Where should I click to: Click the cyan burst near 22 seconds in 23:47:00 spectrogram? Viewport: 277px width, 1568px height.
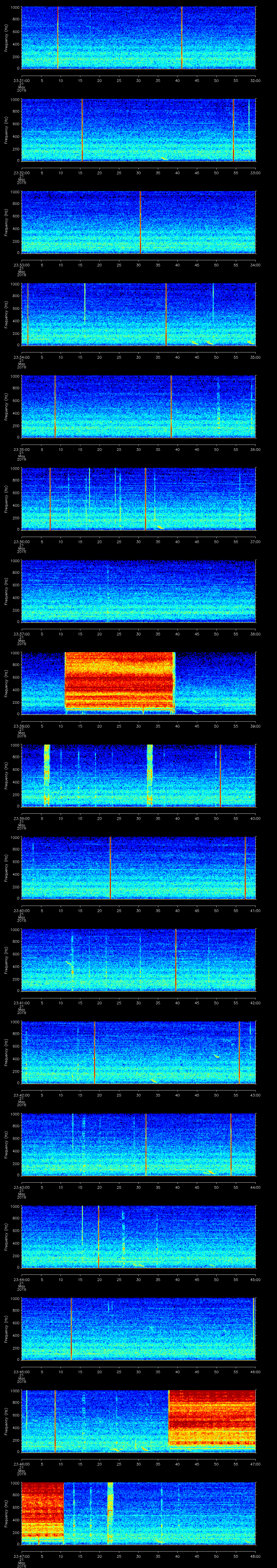click(110, 1514)
